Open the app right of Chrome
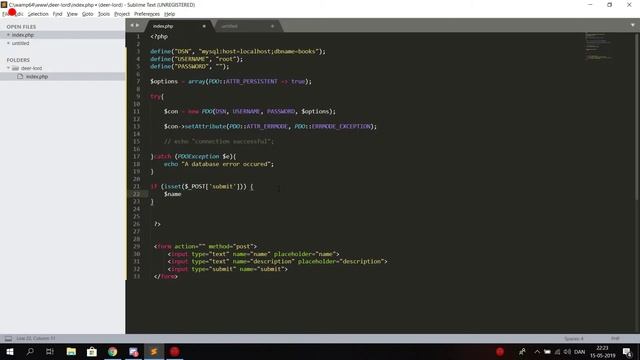Screen dimensions: 640x360 133,351
